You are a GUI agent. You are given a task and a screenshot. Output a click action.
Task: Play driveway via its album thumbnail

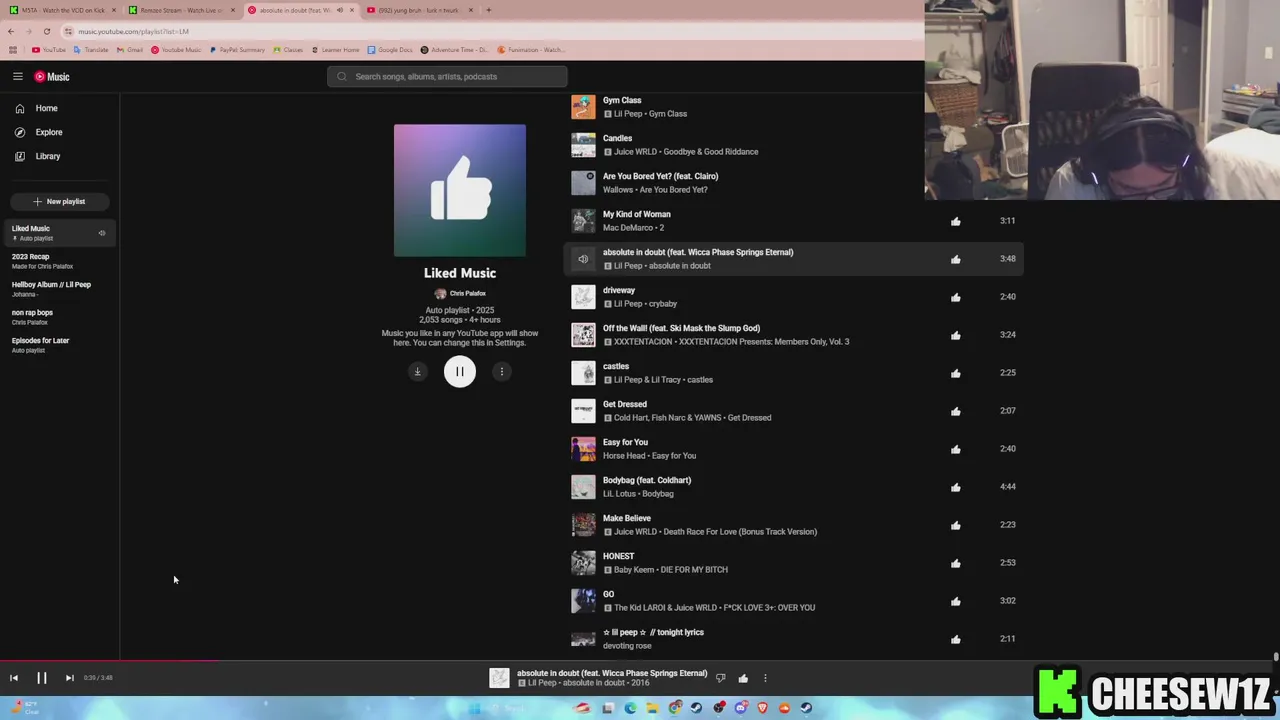[583, 297]
